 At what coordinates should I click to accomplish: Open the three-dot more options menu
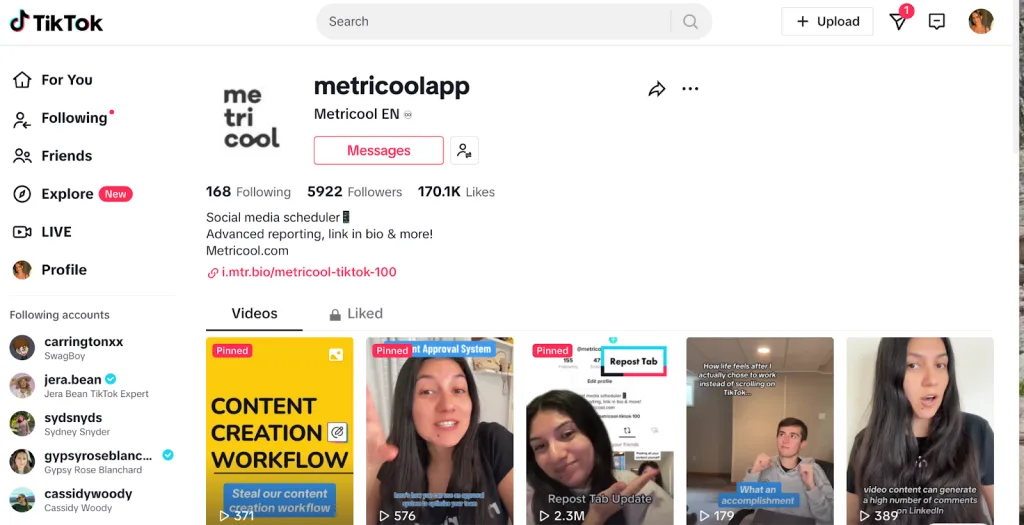690,89
